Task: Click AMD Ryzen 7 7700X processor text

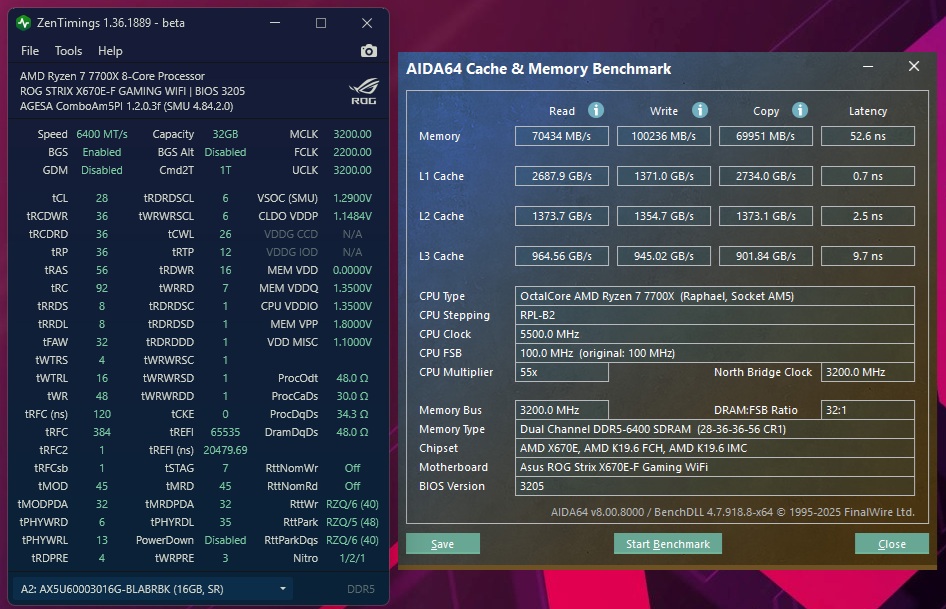Action: click(112, 76)
